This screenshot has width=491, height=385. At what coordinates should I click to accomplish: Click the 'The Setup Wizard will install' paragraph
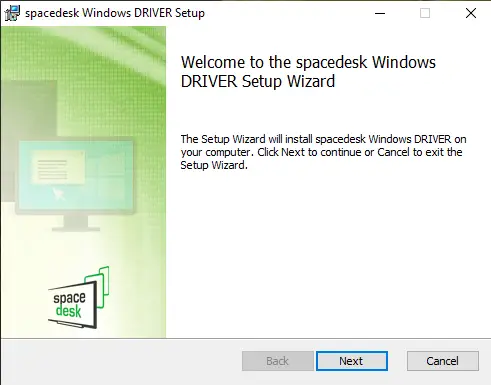tap(323, 152)
